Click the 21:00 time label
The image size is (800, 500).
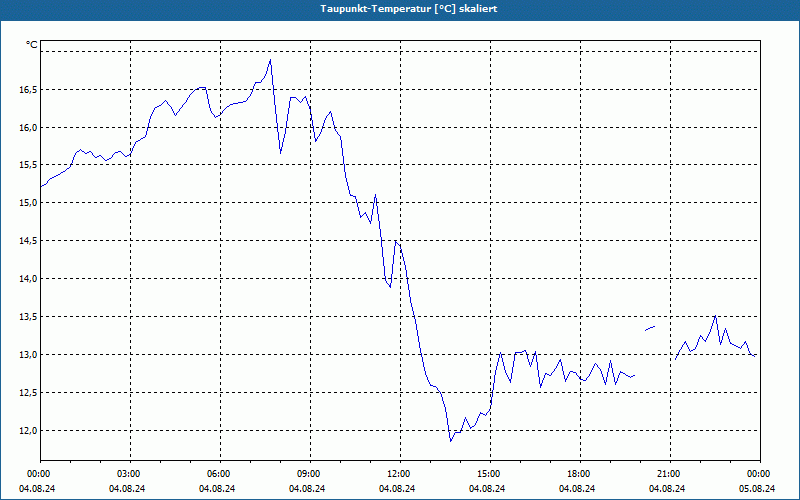(x=670, y=474)
